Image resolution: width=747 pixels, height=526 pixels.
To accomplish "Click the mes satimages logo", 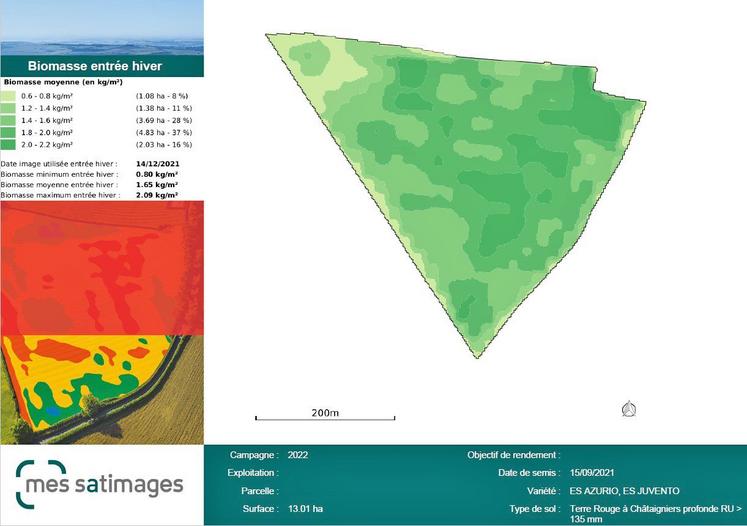I will [101, 485].
